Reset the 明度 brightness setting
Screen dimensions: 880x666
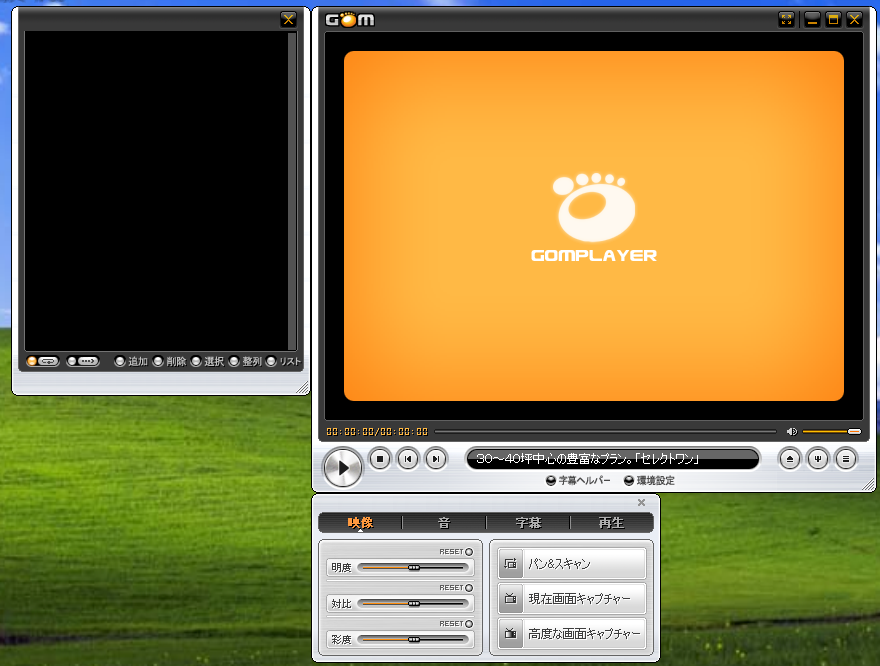pos(456,552)
